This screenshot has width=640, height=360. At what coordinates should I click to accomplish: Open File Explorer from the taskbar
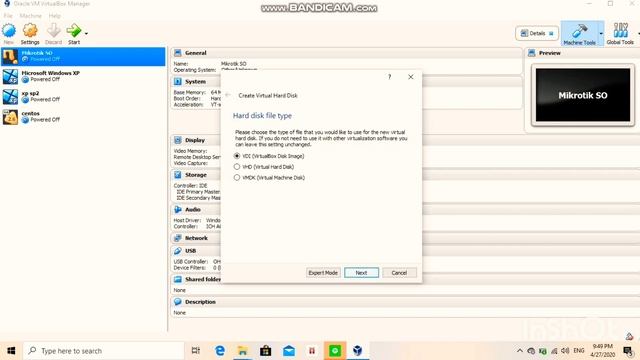[242, 351]
